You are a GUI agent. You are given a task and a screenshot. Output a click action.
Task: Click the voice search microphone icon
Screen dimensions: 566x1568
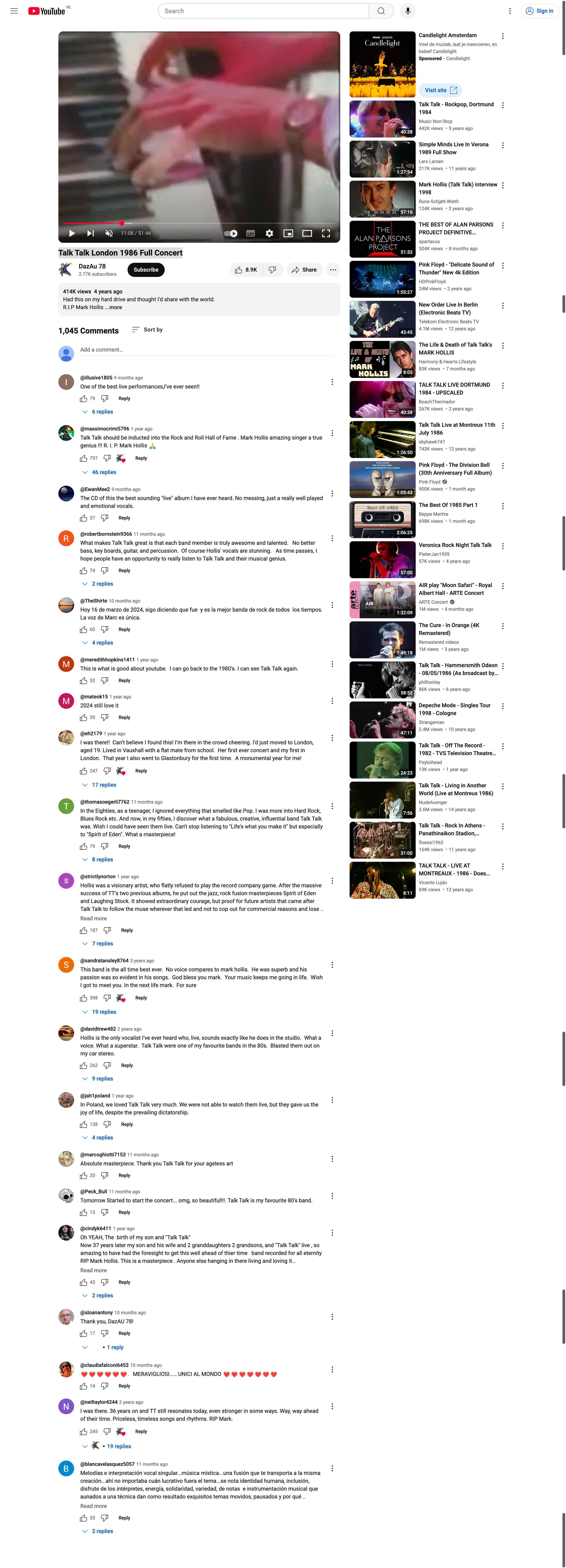pyautogui.click(x=408, y=11)
